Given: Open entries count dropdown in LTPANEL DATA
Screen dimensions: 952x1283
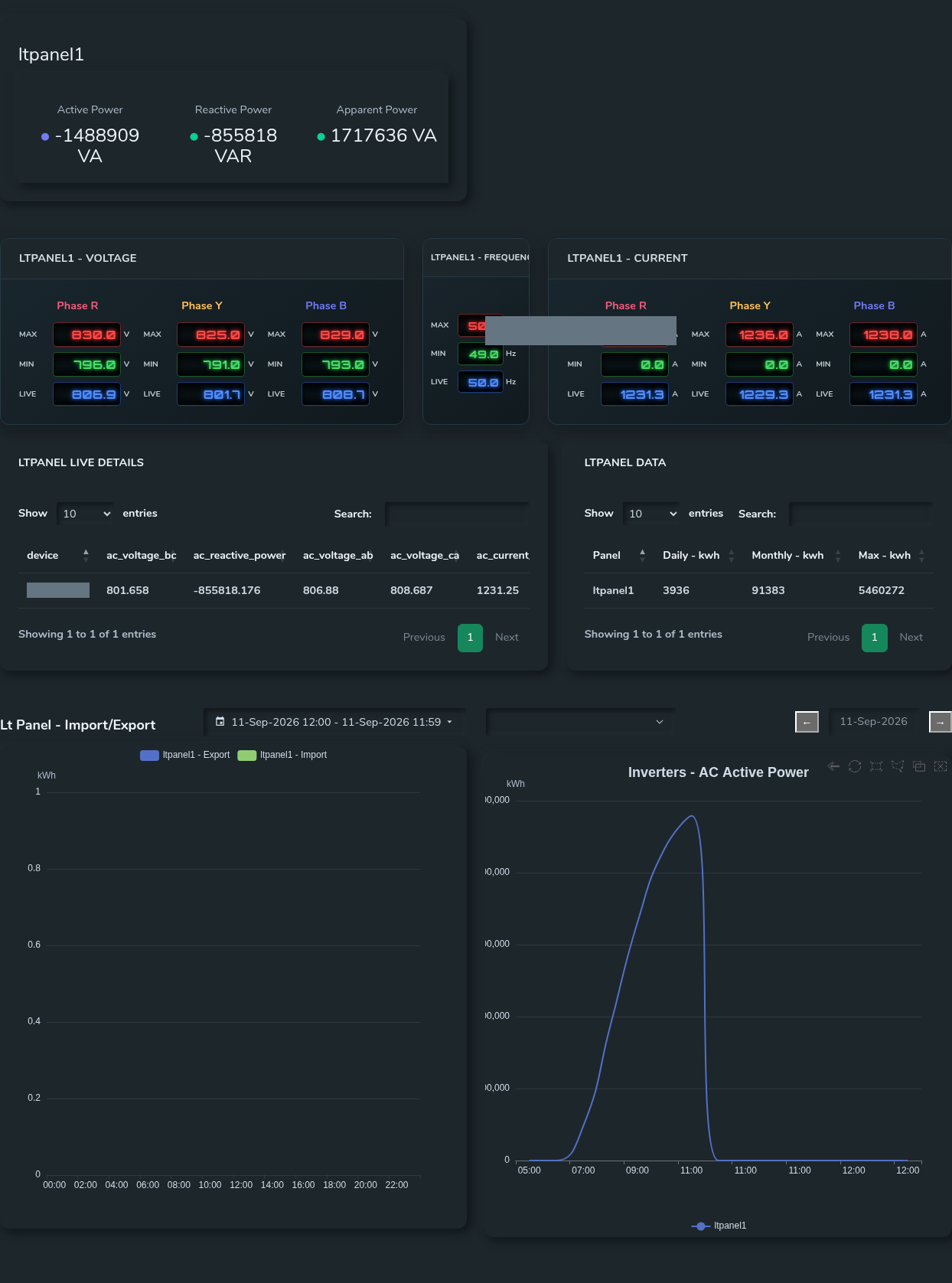Looking at the screenshot, I should pos(651,514).
